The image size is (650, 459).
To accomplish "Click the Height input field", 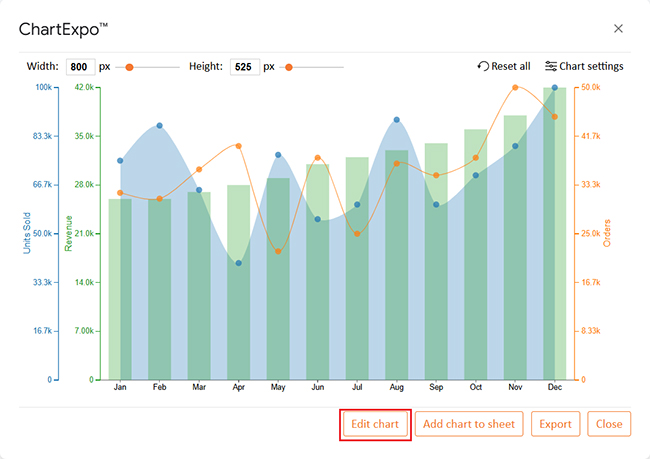I will (244, 67).
